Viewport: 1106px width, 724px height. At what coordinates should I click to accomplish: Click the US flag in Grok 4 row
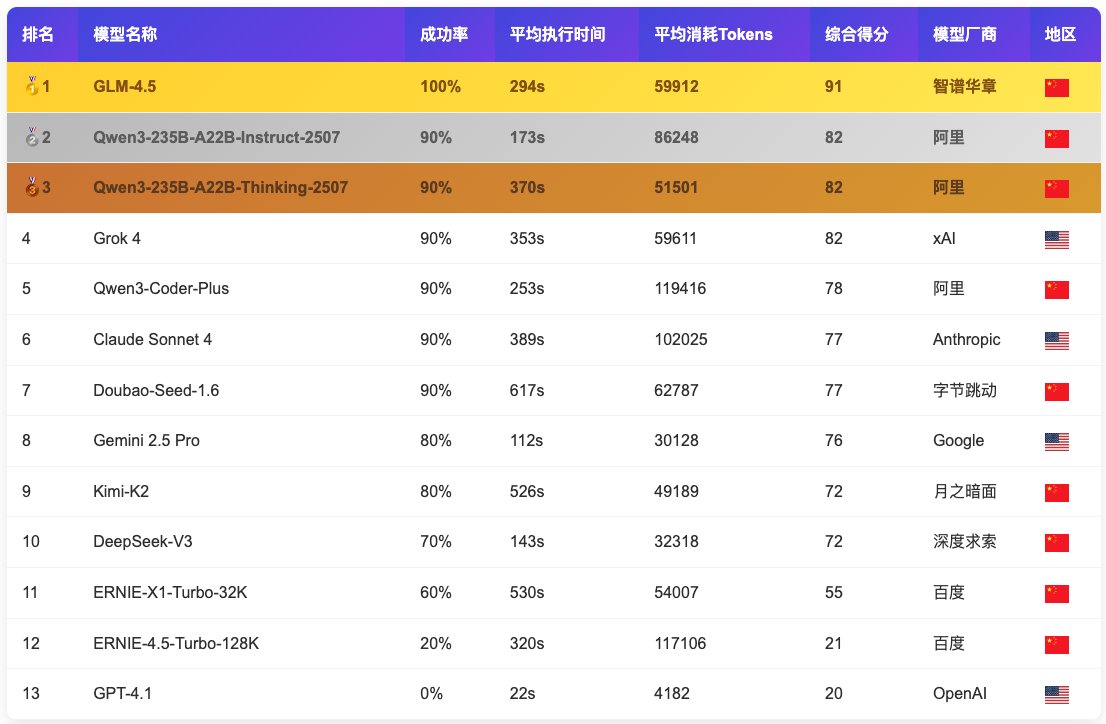pyautogui.click(x=1057, y=240)
